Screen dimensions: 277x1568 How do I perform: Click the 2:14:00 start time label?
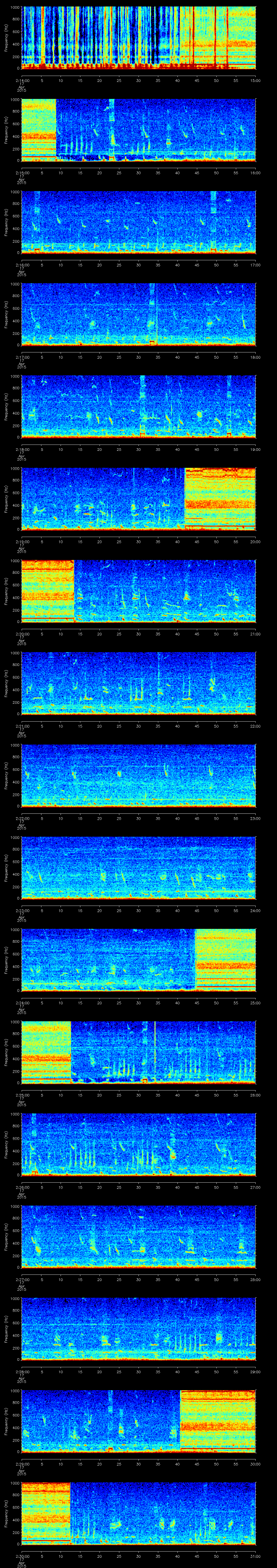click(22, 80)
